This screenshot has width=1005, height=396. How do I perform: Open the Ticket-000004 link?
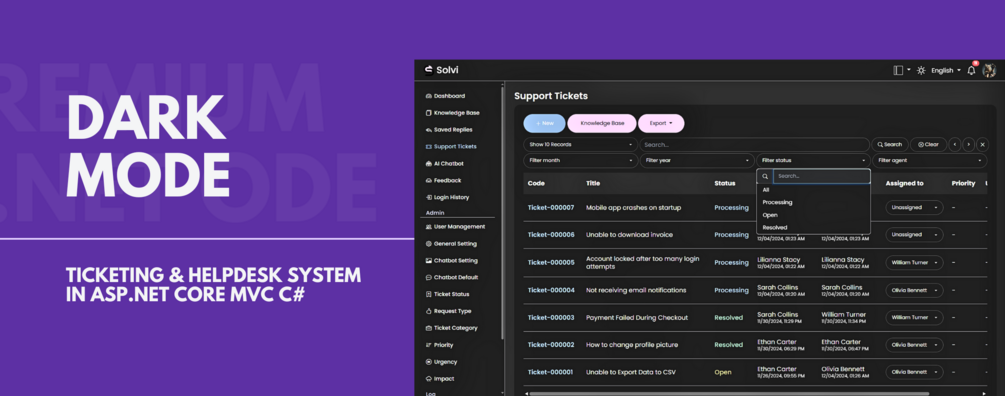[551, 290]
